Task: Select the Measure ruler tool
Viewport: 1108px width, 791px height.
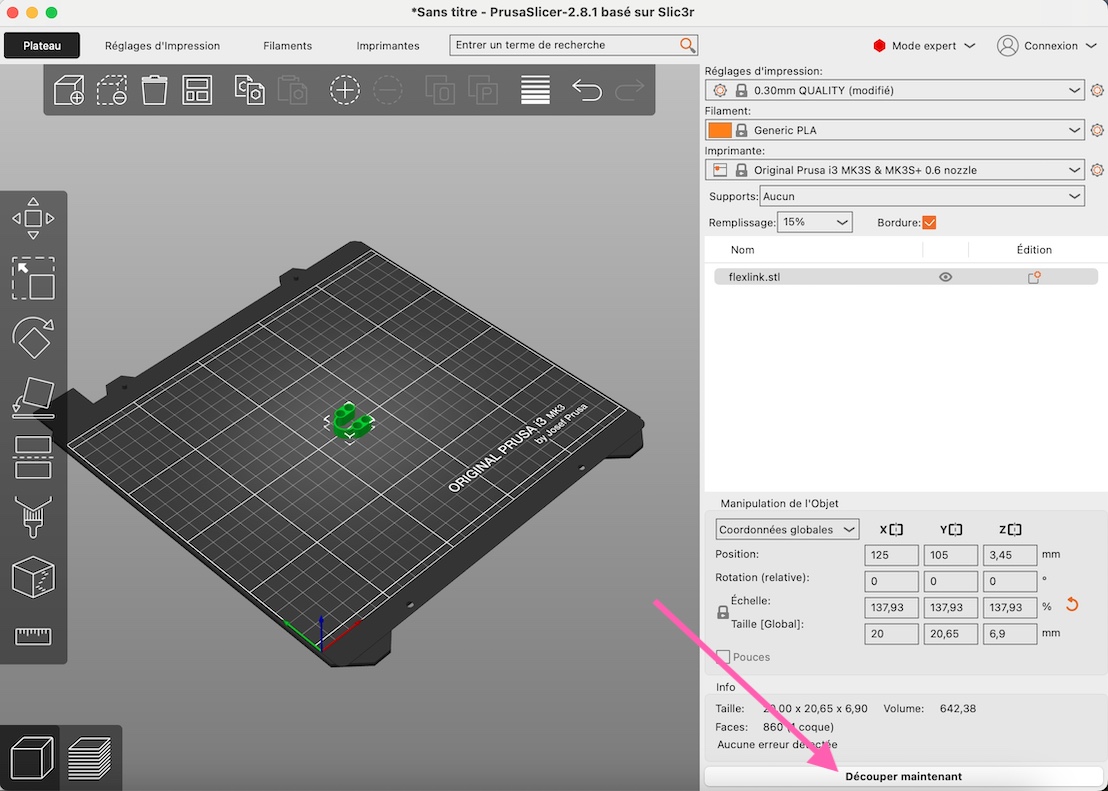Action: coord(33,636)
